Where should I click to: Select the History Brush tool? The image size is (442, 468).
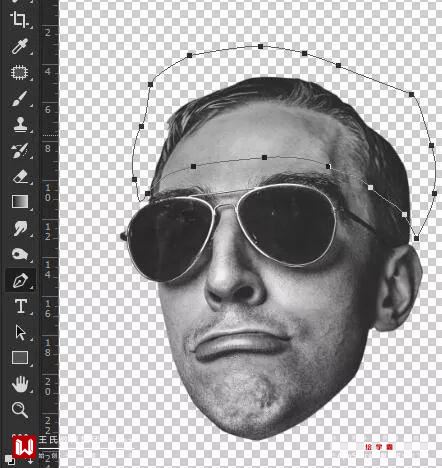(19, 150)
